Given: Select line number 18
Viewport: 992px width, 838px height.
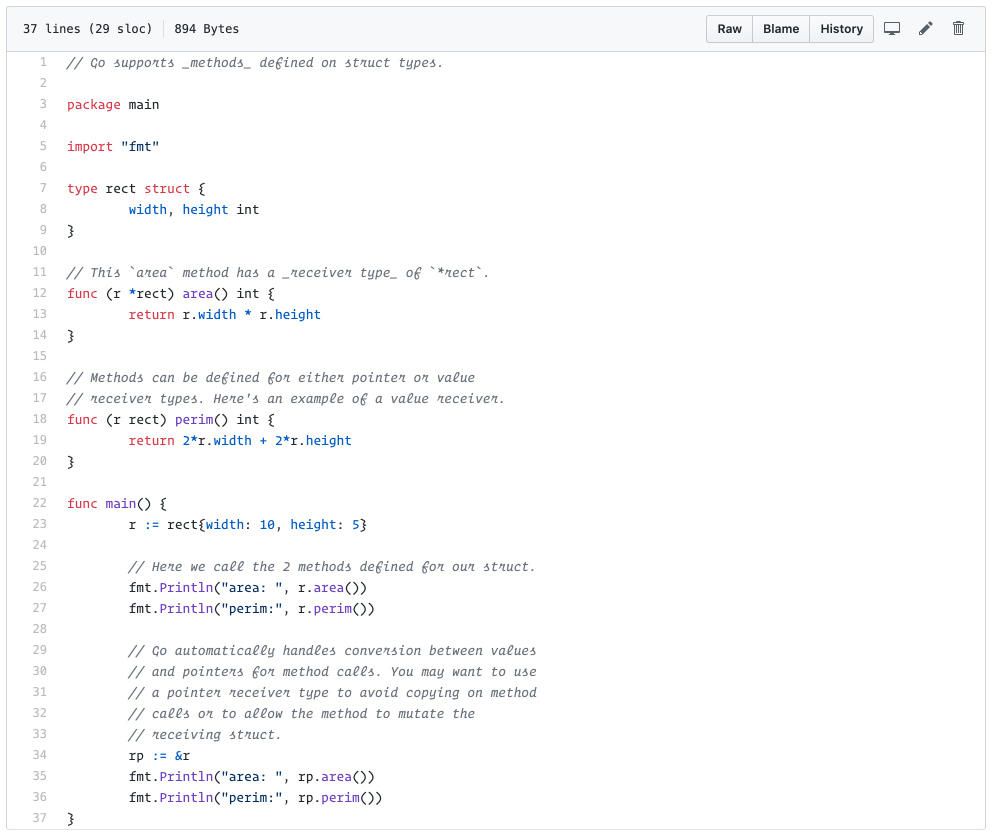Looking at the screenshot, I should pyautogui.click(x=40, y=419).
